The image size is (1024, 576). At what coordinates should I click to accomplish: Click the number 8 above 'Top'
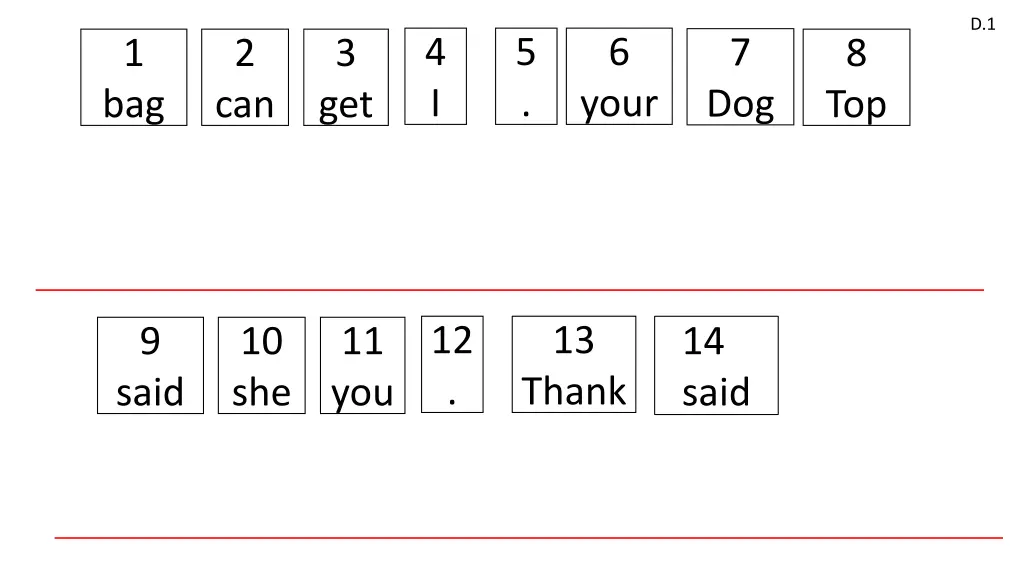coord(856,54)
